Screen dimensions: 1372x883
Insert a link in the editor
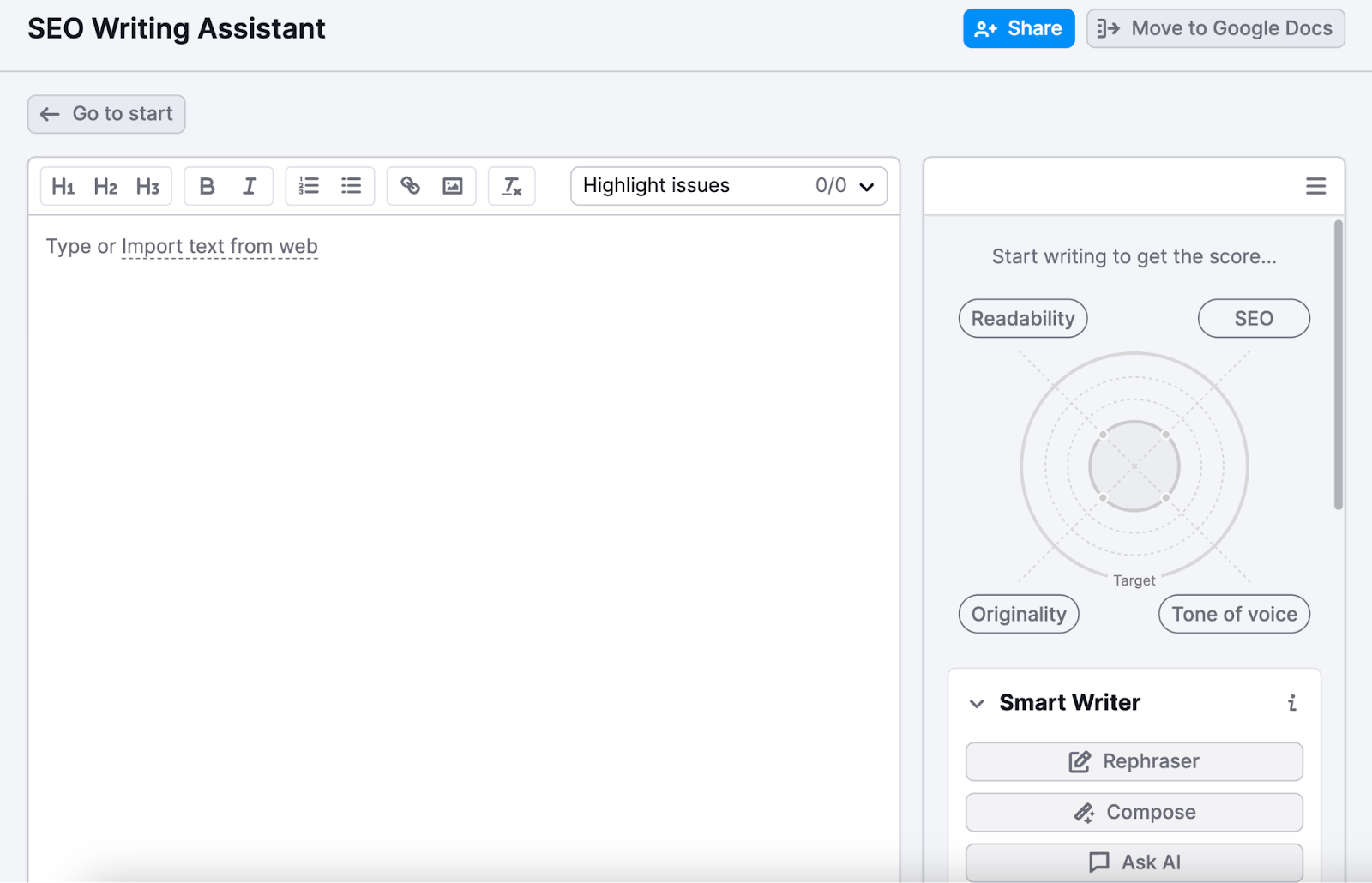[410, 186]
